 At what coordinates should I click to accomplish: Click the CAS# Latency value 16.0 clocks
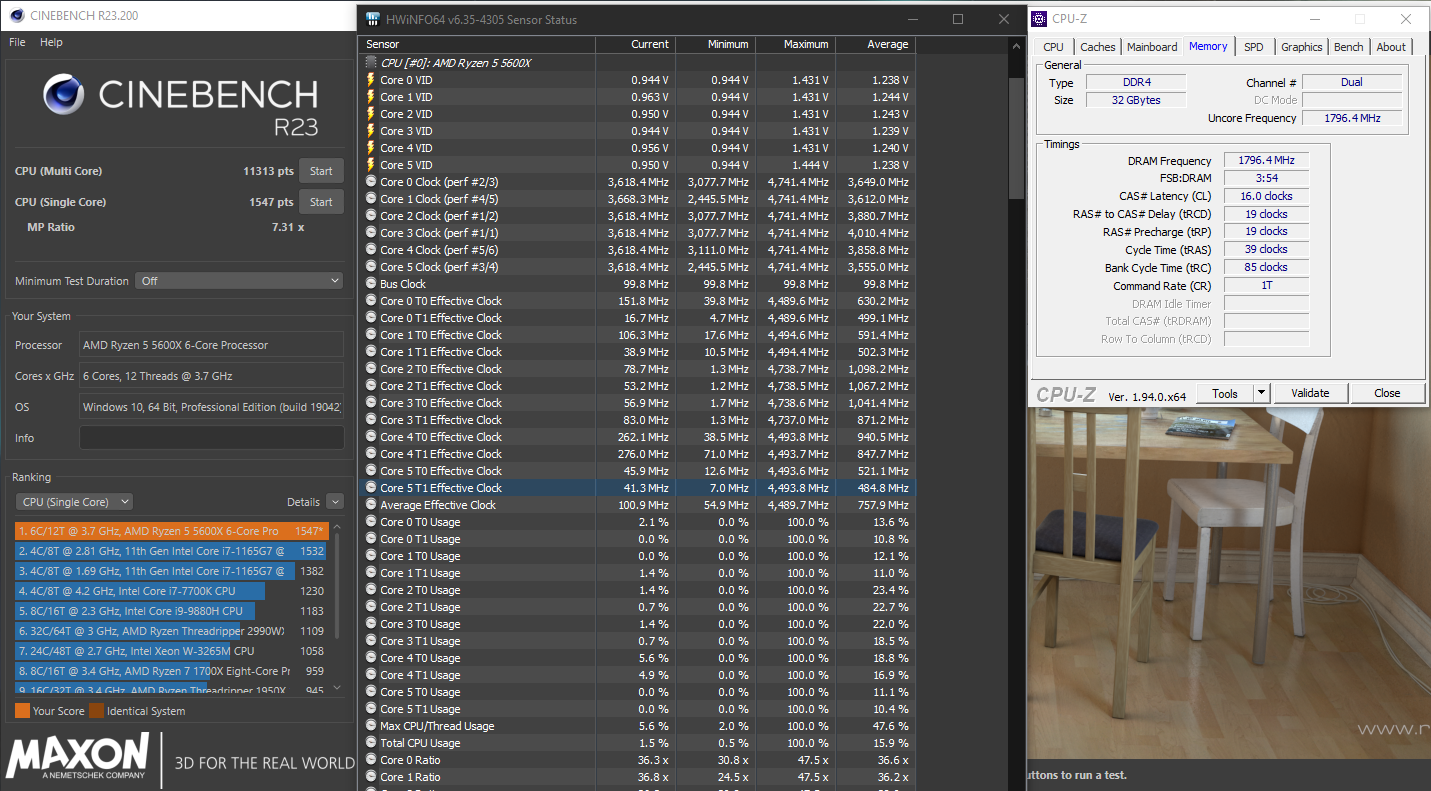(x=1265, y=196)
